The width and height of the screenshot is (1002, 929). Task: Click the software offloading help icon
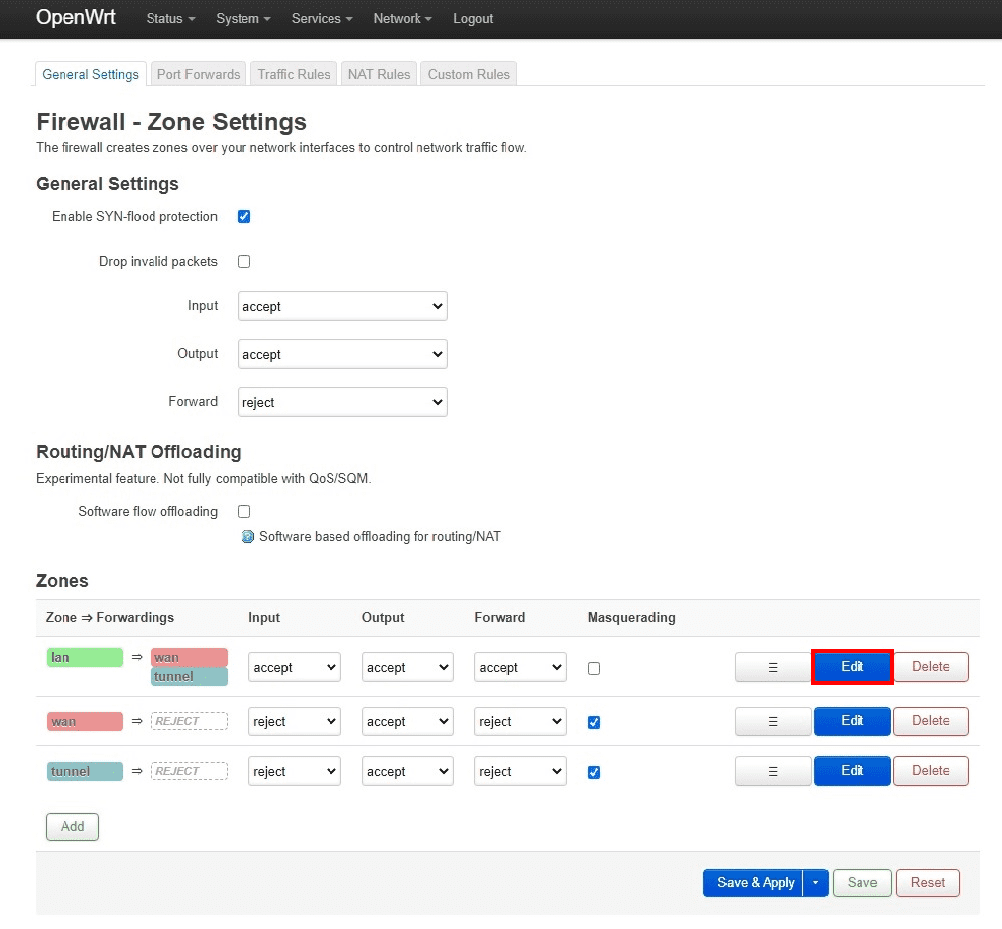click(x=248, y=537)
